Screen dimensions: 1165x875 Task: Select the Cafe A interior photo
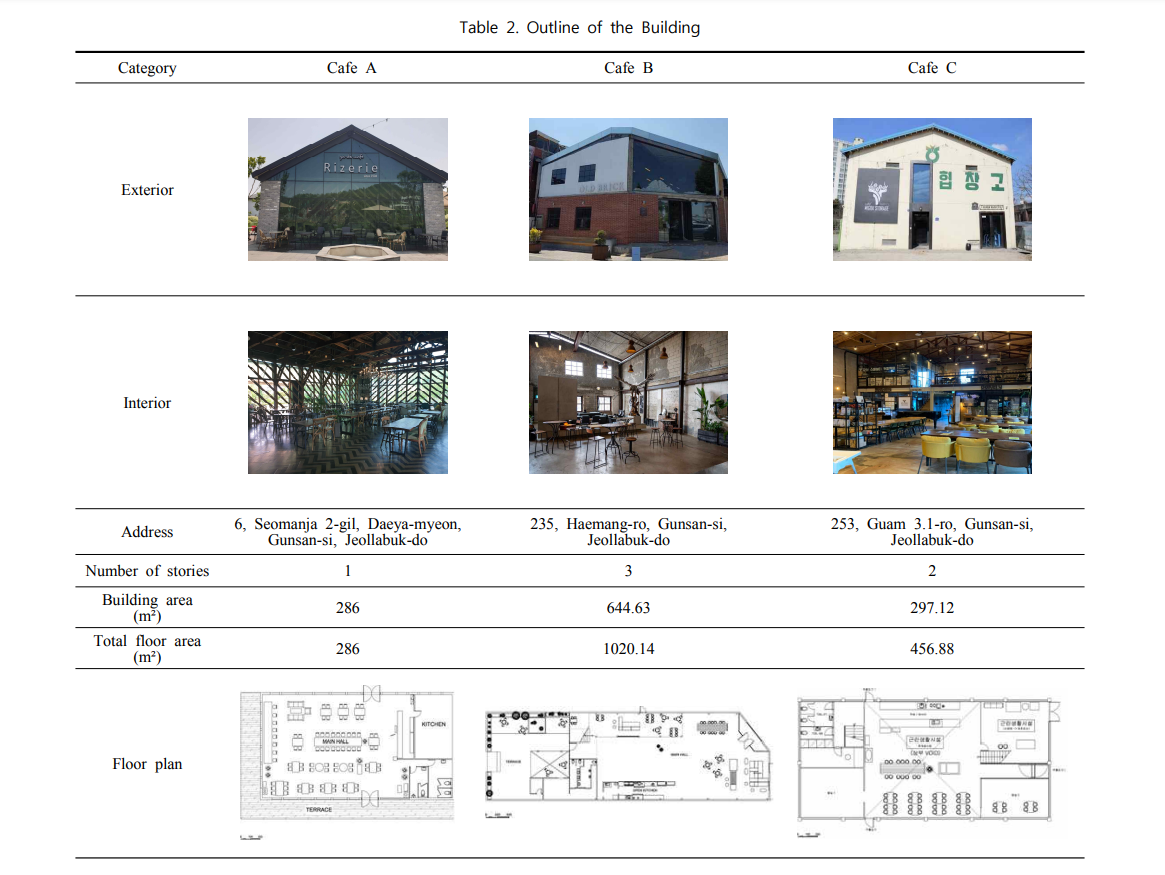[x=348, y=403]
